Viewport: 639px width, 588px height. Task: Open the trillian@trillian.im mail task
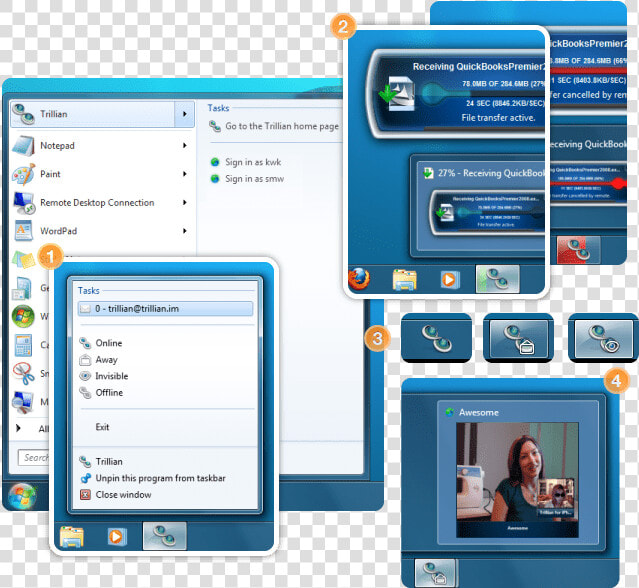click(165, 308)
